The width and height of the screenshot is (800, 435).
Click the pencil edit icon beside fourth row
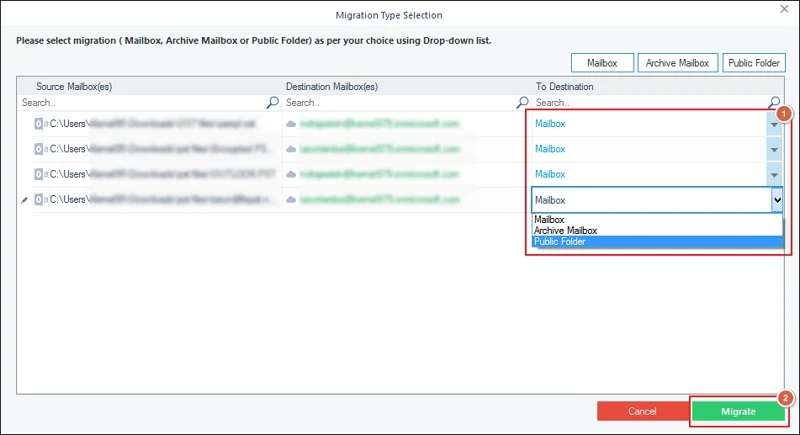click(x=24, y=200)
